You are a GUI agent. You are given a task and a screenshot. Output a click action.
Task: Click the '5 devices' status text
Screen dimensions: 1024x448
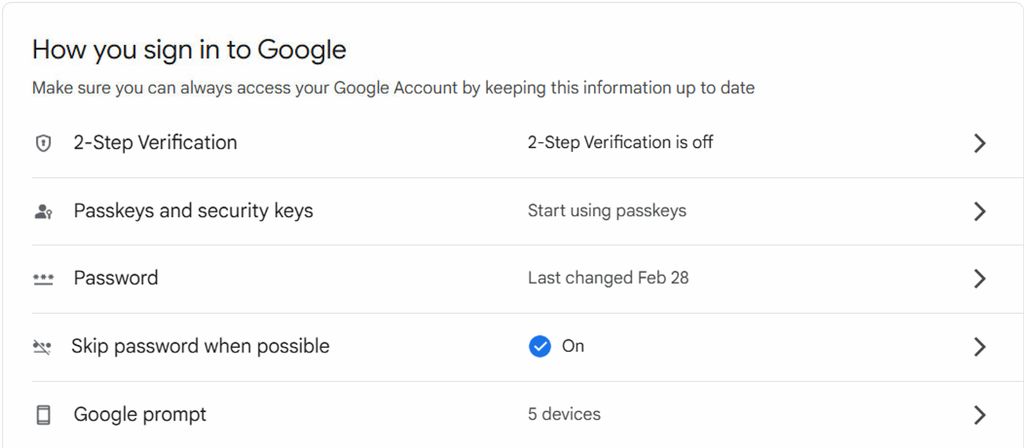pyautogui.click(x=564, y=414)
